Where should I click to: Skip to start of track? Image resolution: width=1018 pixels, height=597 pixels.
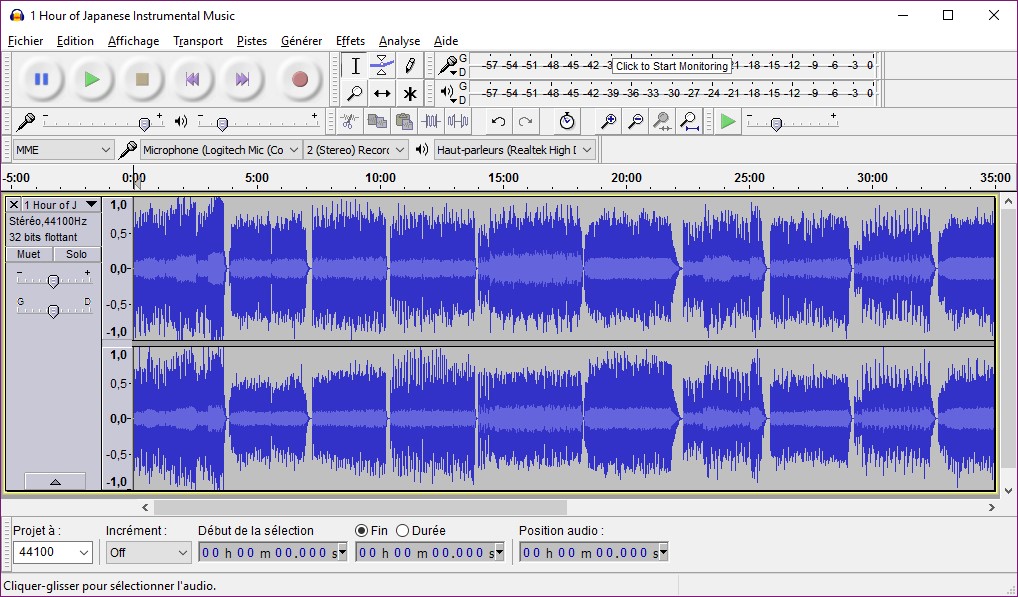point(192,79)
